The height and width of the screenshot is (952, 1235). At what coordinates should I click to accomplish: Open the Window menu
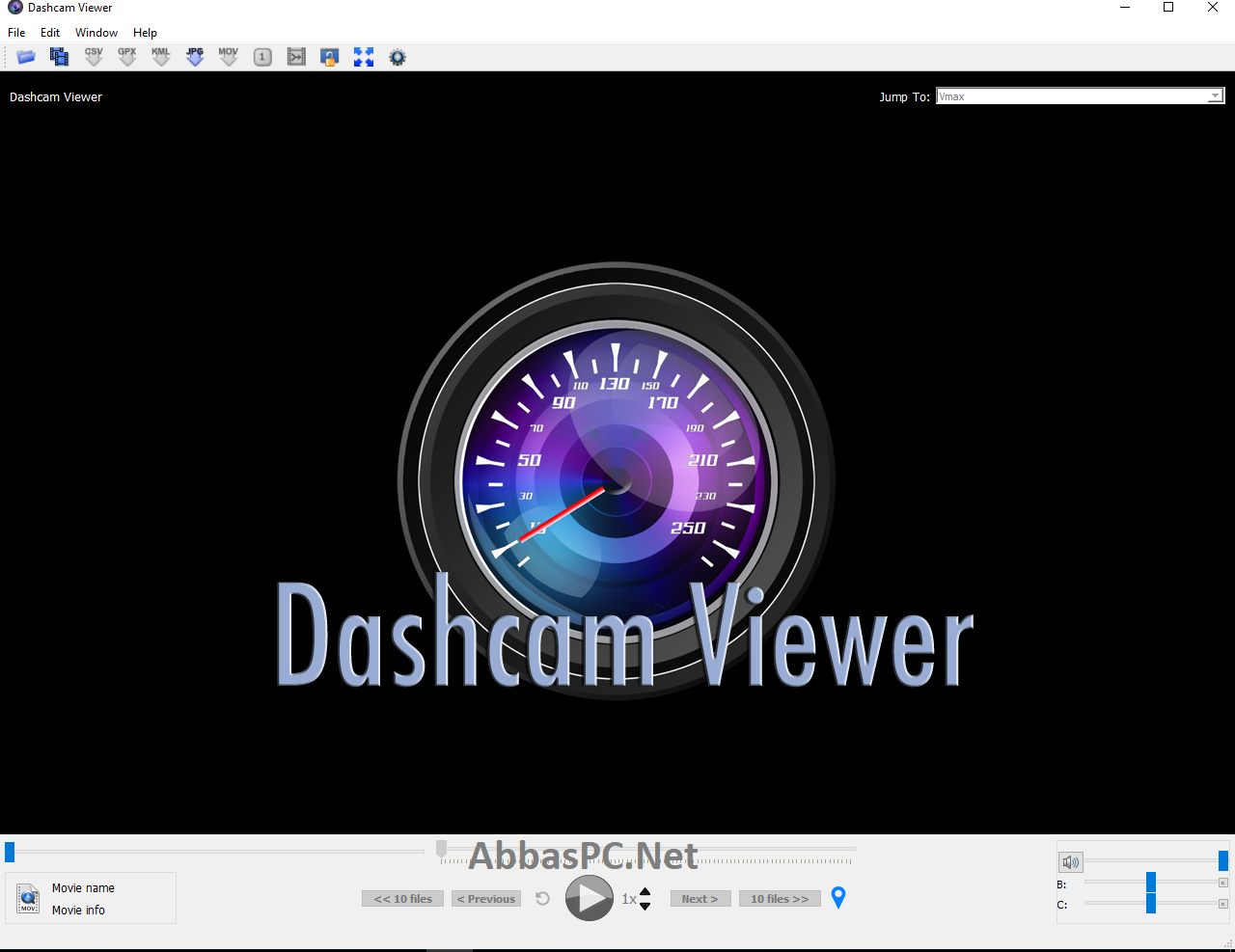click(x=96, y=32)
